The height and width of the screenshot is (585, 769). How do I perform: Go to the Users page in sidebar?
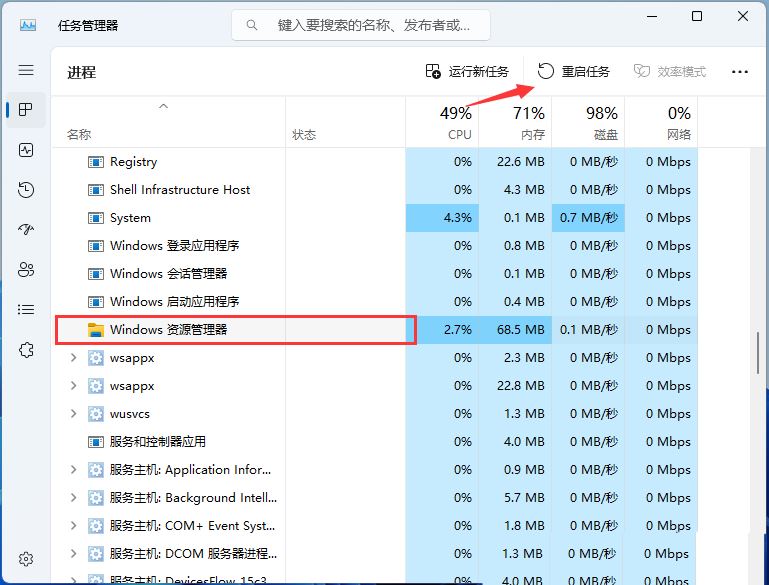click(26, 270)
